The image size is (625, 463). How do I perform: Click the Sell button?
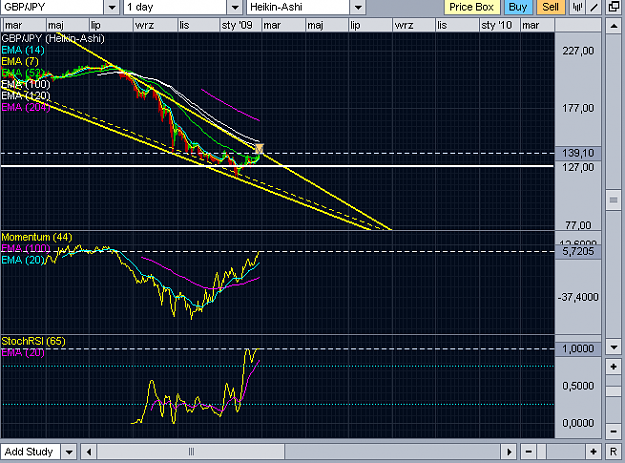(550, 7)
